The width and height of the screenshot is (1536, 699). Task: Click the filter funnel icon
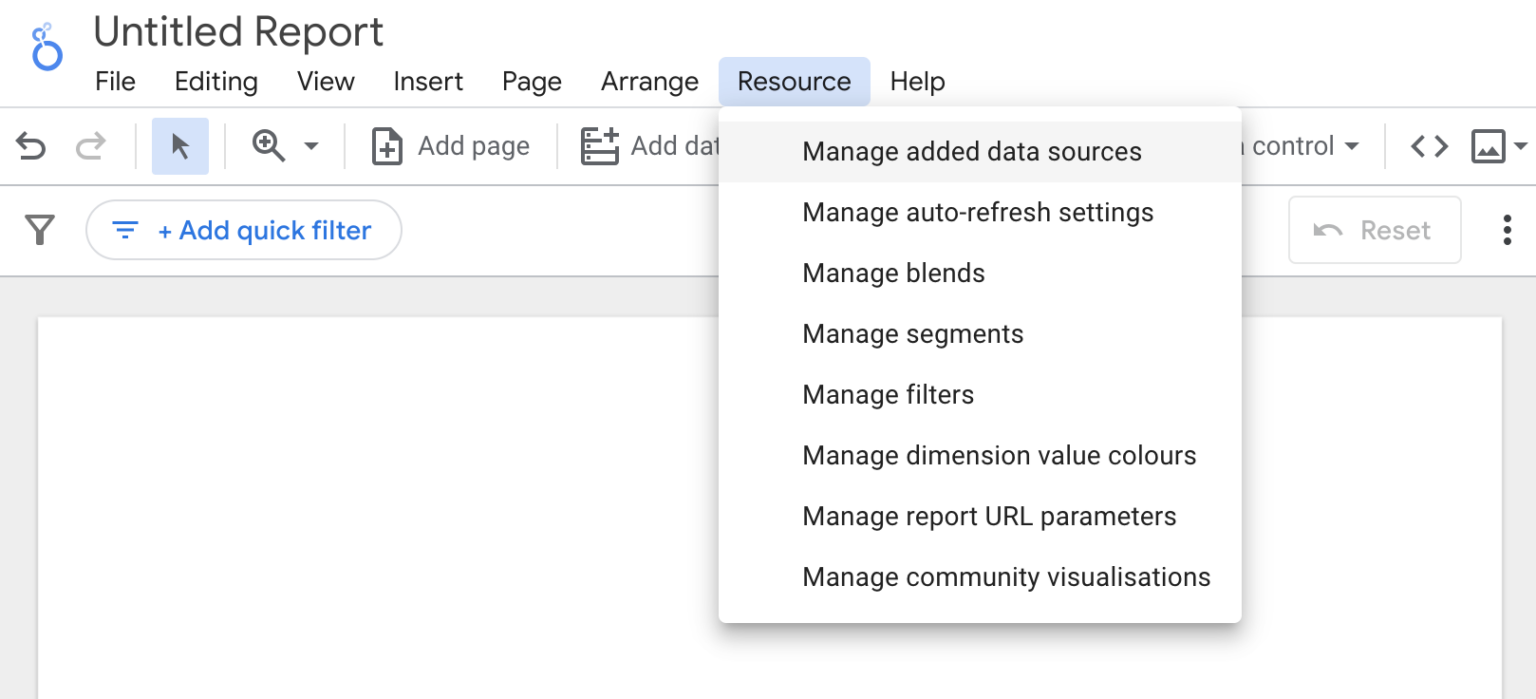[39, 230]
